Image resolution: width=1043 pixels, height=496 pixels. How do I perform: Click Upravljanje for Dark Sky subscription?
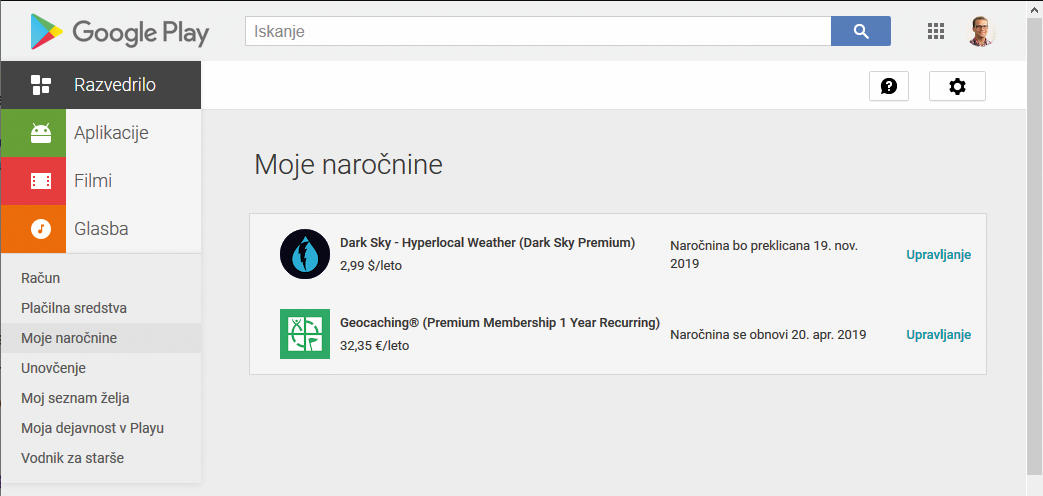coord(939,255)
